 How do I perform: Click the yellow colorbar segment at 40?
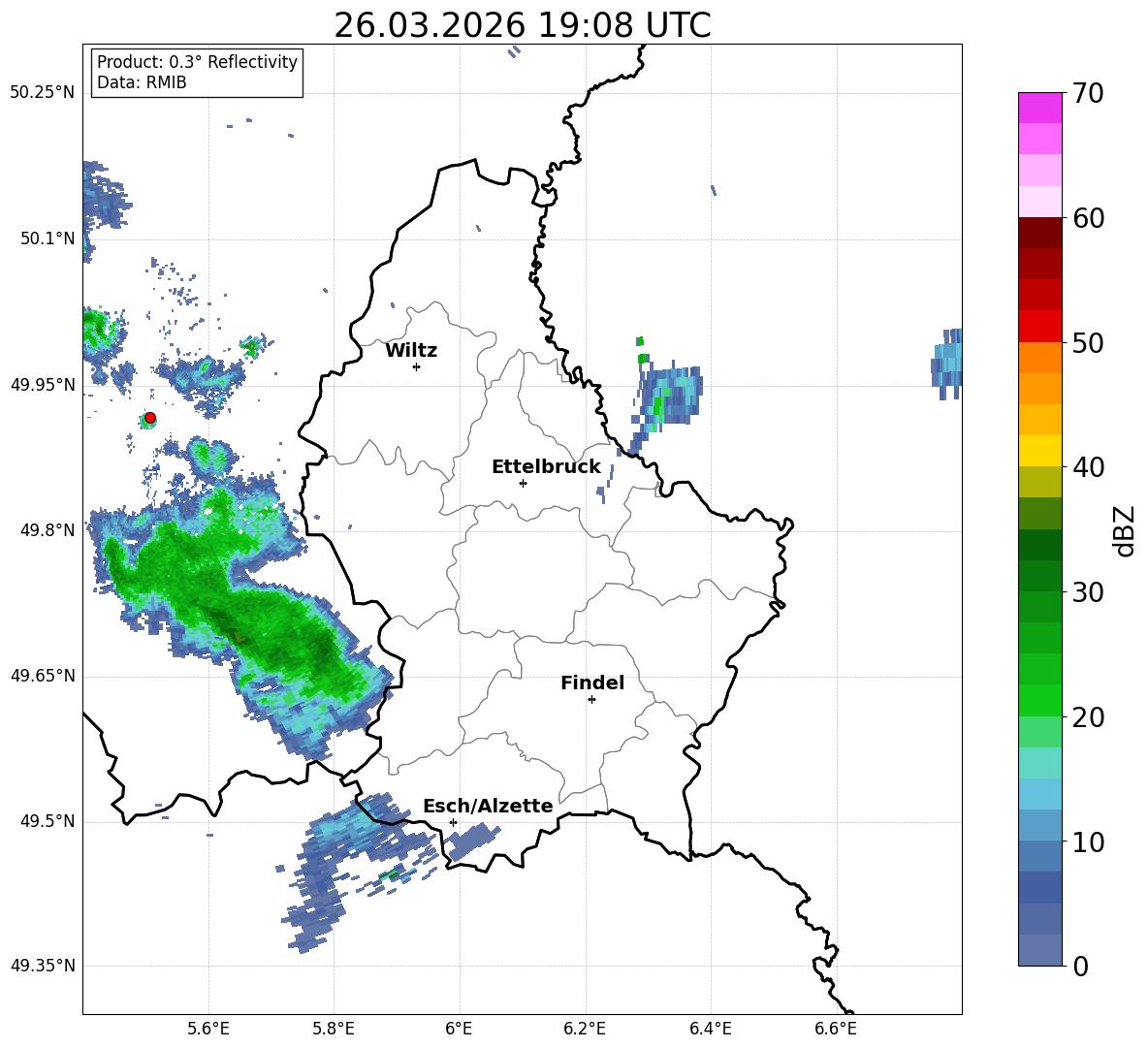1039,451
